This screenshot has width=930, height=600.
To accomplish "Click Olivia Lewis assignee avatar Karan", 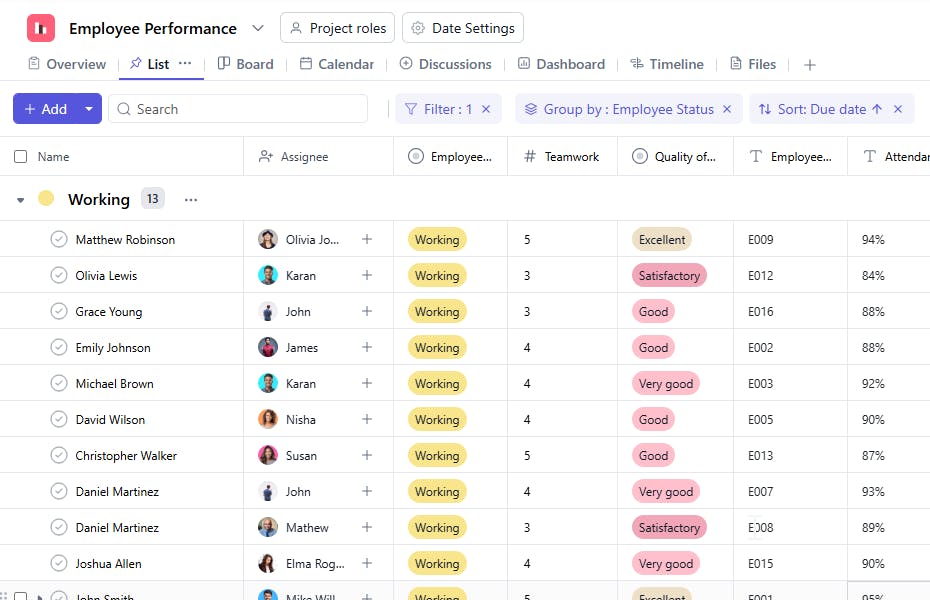I will click(x=268, y=275).
